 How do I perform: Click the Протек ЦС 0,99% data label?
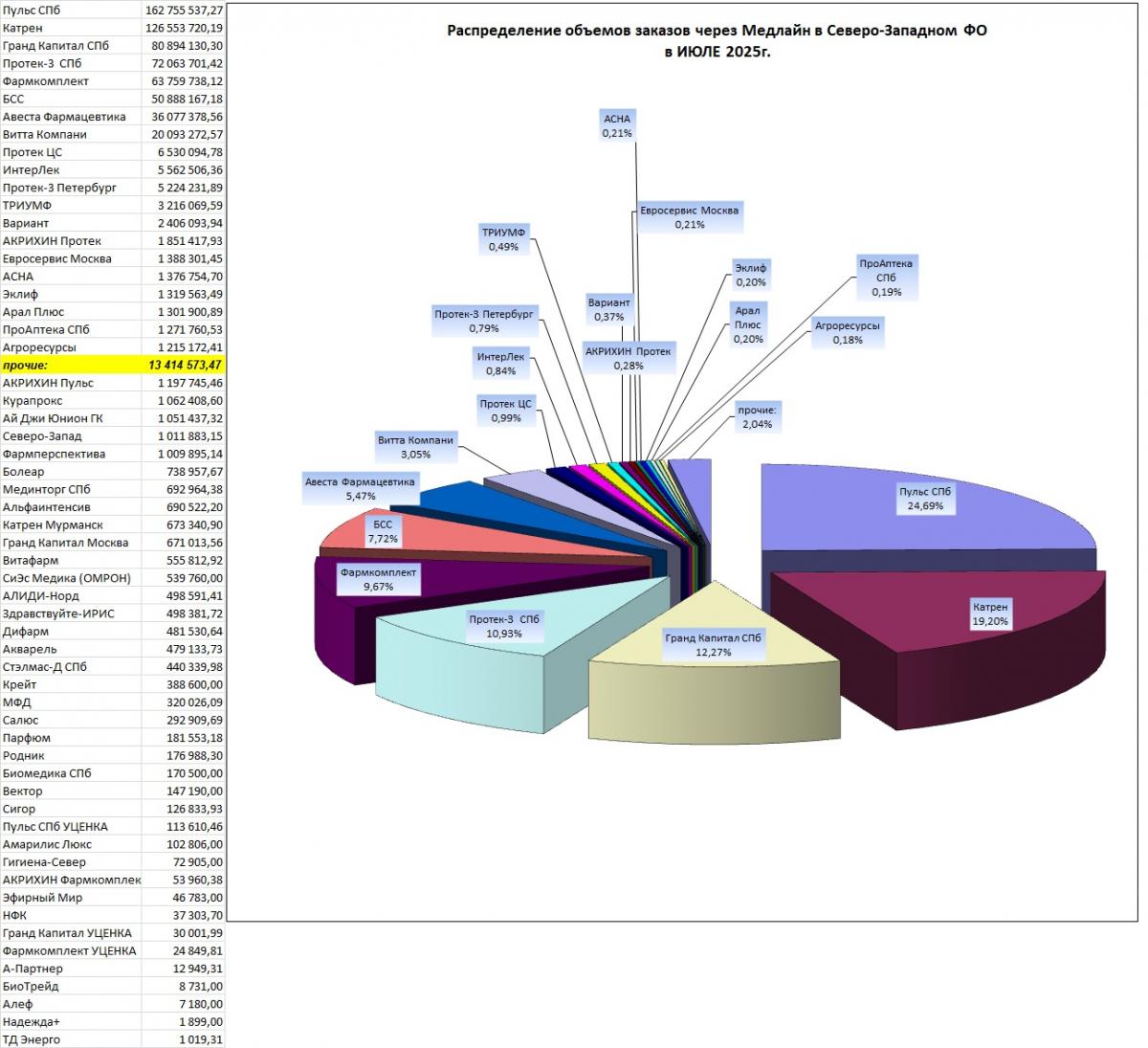506,411
